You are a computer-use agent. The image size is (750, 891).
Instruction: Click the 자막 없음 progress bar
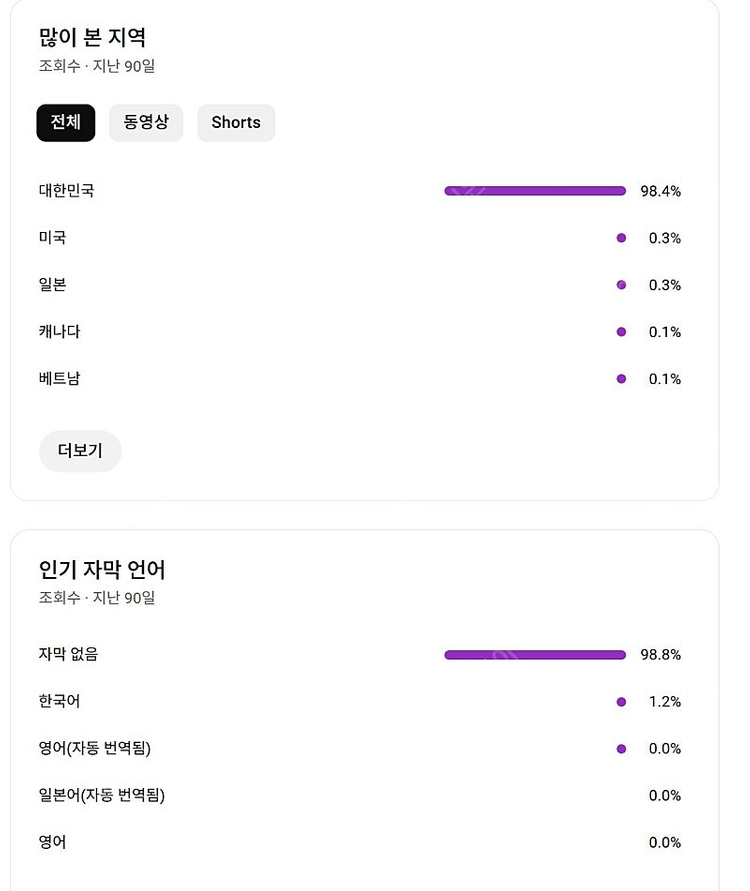[x=534, y=654]
